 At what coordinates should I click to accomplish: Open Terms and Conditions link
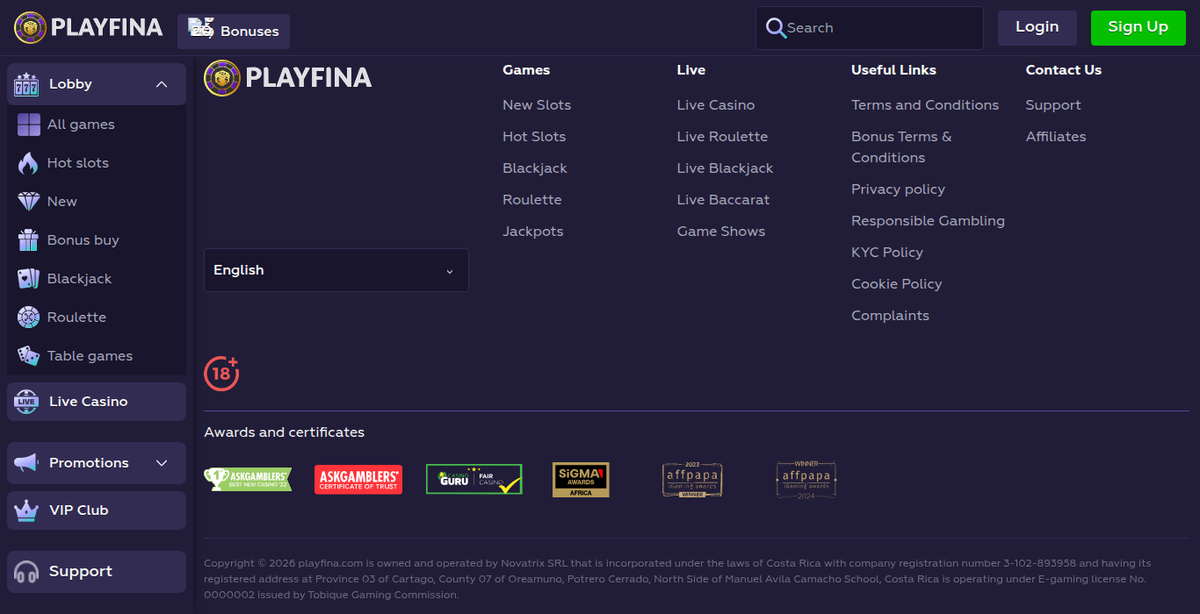[x=925, y=105]
